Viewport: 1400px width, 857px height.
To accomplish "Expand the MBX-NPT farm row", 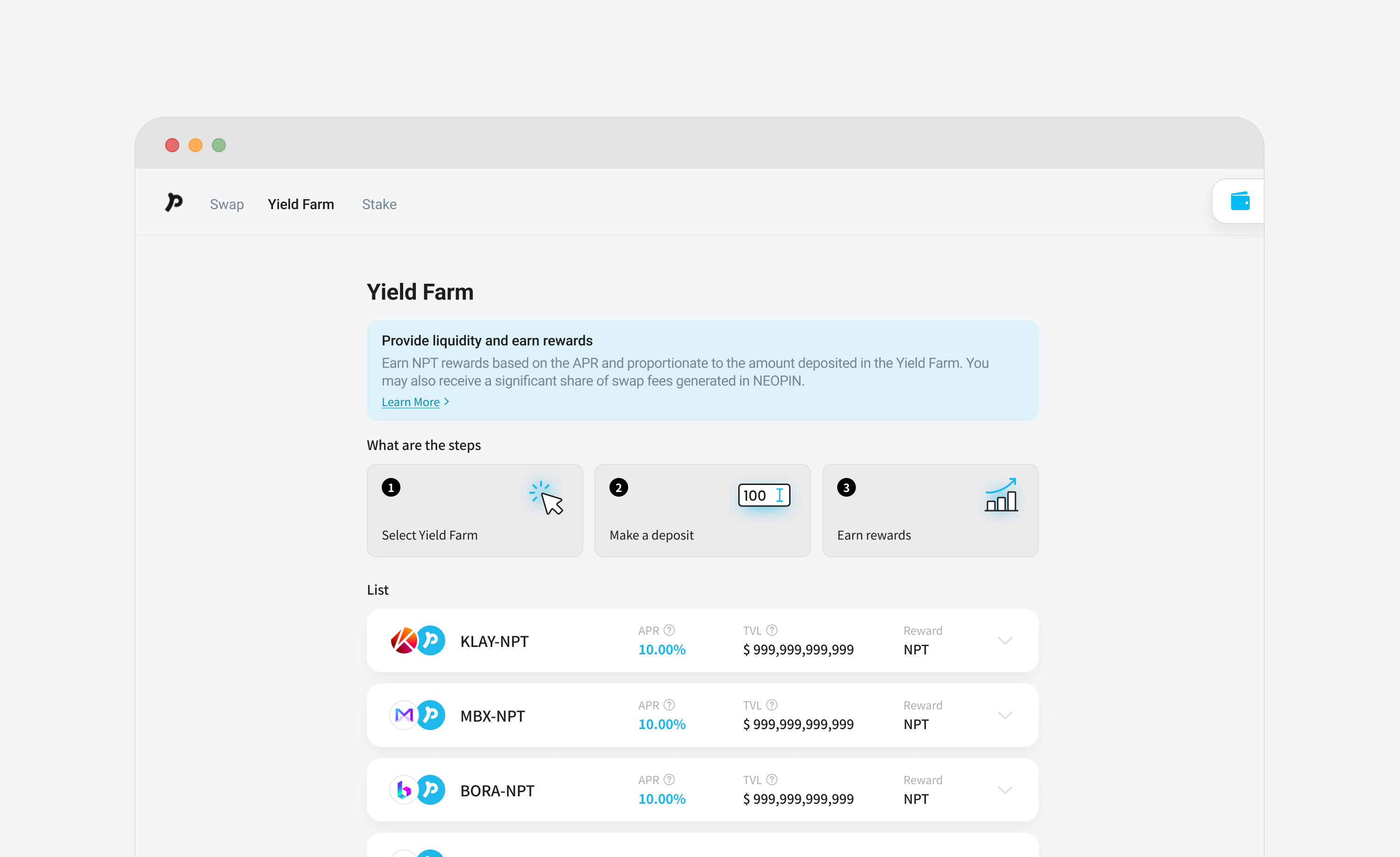I will click(x=1005, y=715).
